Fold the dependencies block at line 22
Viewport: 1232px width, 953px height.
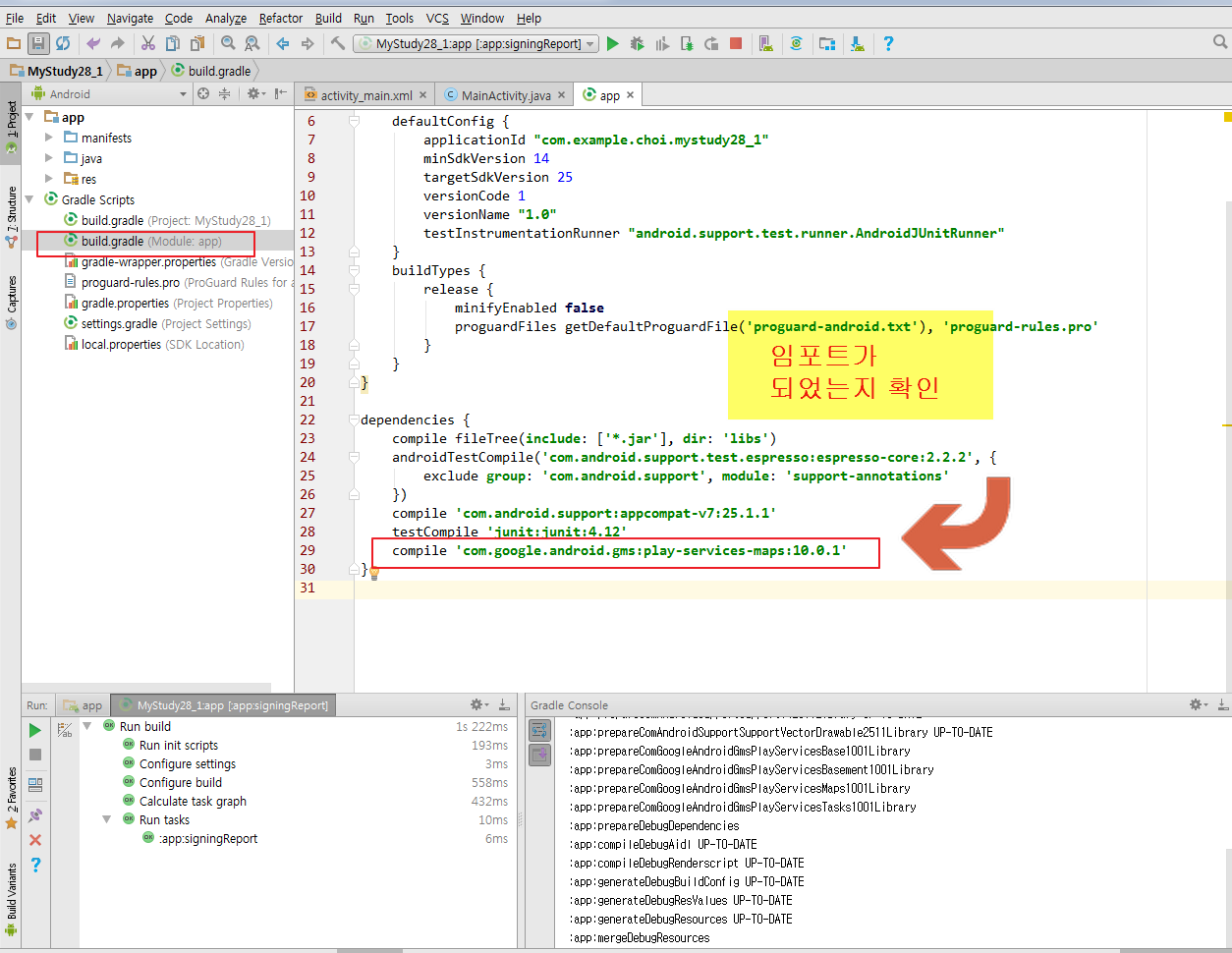(355, 420)
